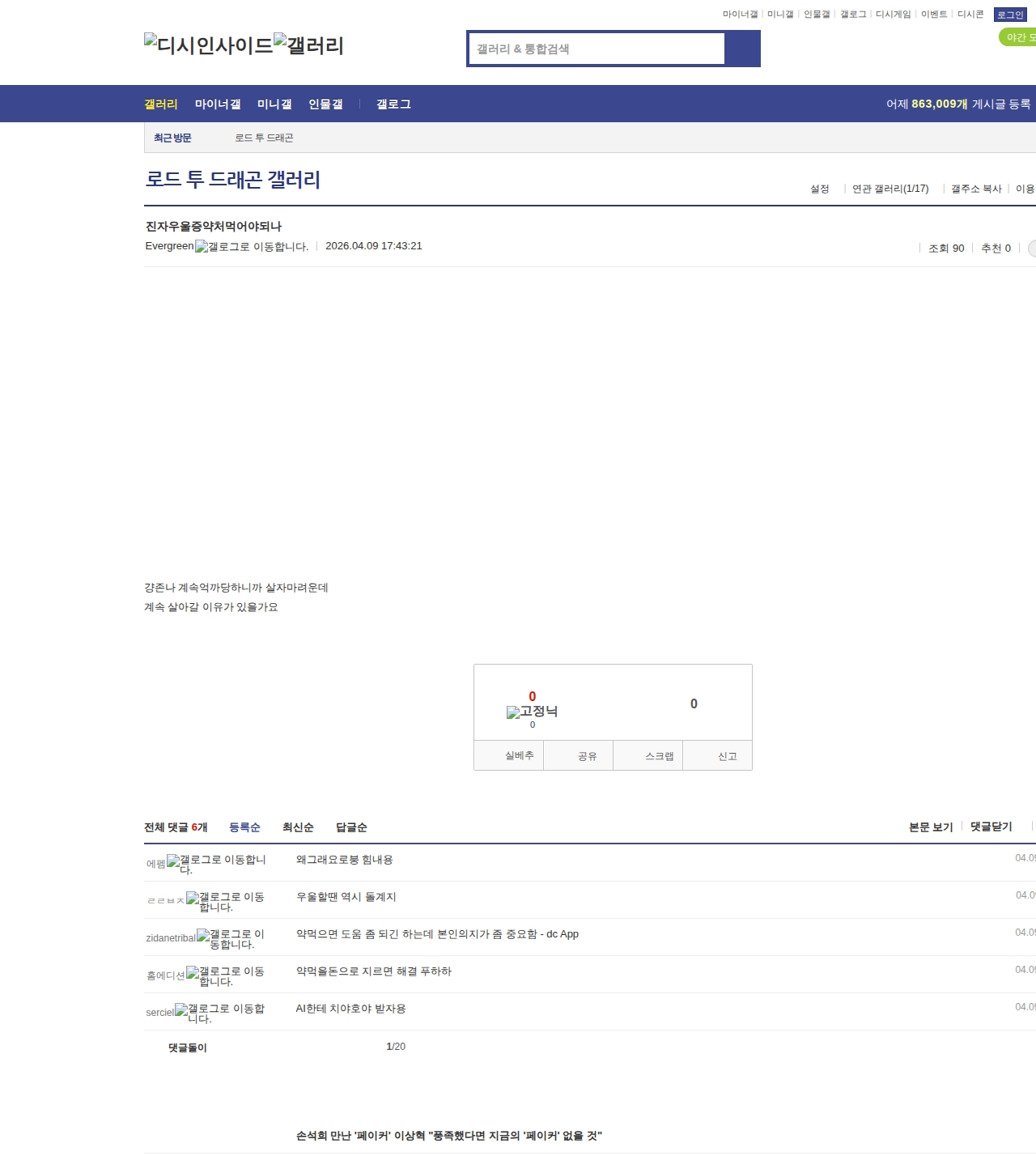This screenshot has height=1156, width=1036.
Task: Click the 디시인사이드 logo image
Action: (209, 45)
